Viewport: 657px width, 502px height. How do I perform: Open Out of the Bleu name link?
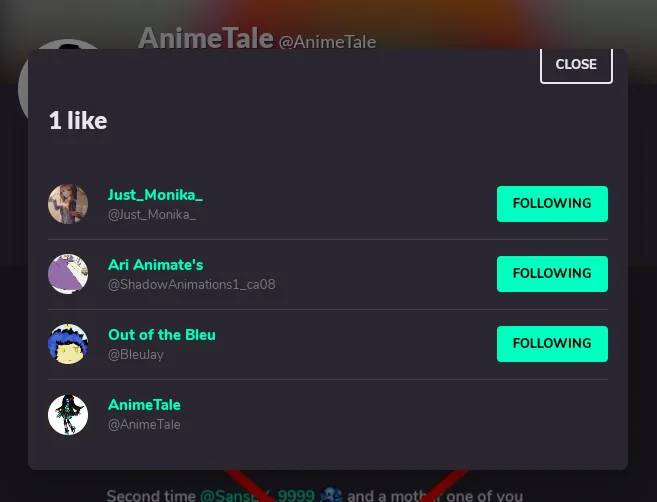[x=162, y=335]
